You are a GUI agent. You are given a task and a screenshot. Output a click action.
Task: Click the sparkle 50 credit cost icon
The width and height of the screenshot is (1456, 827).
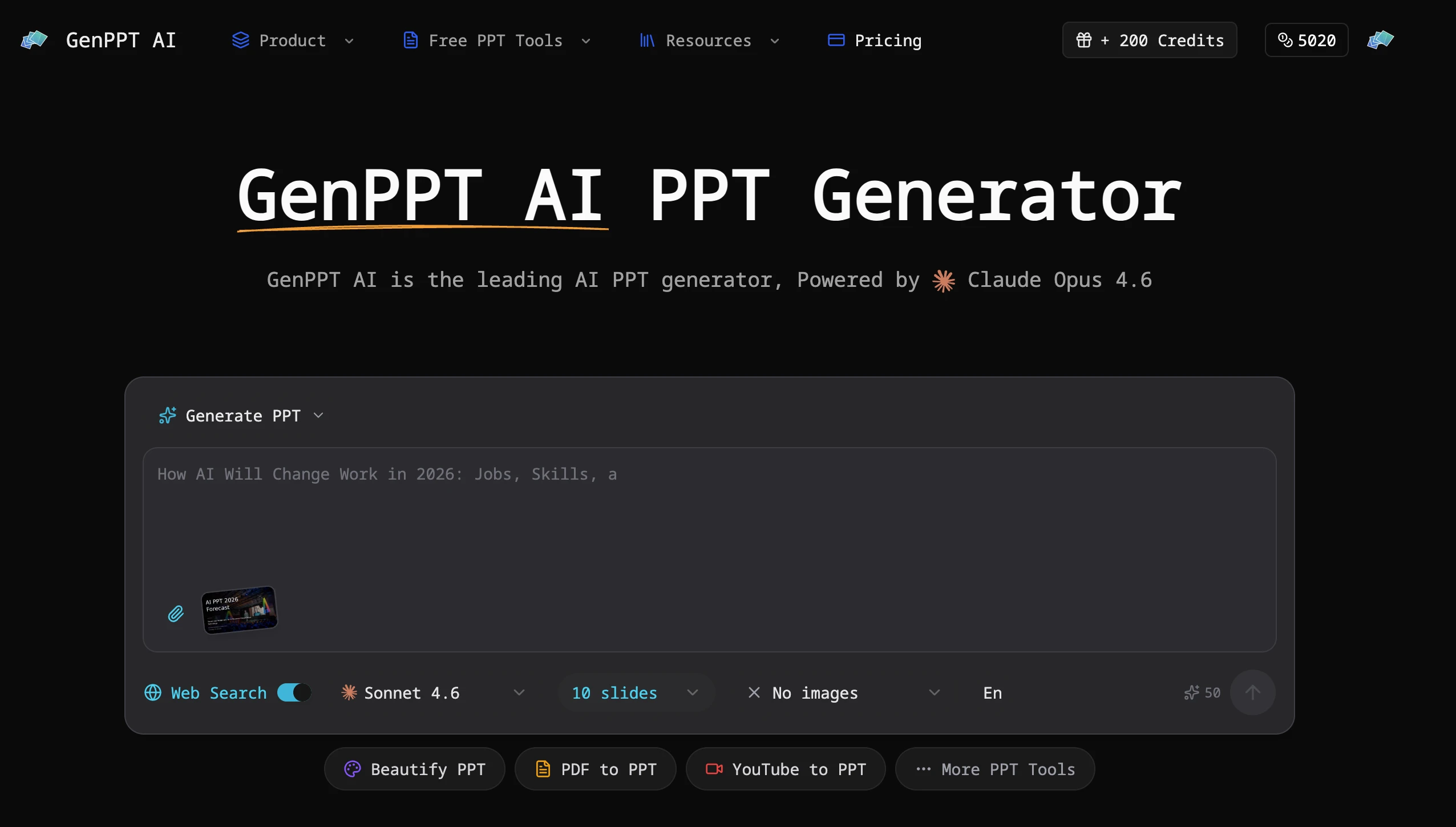coord(1191,692)
